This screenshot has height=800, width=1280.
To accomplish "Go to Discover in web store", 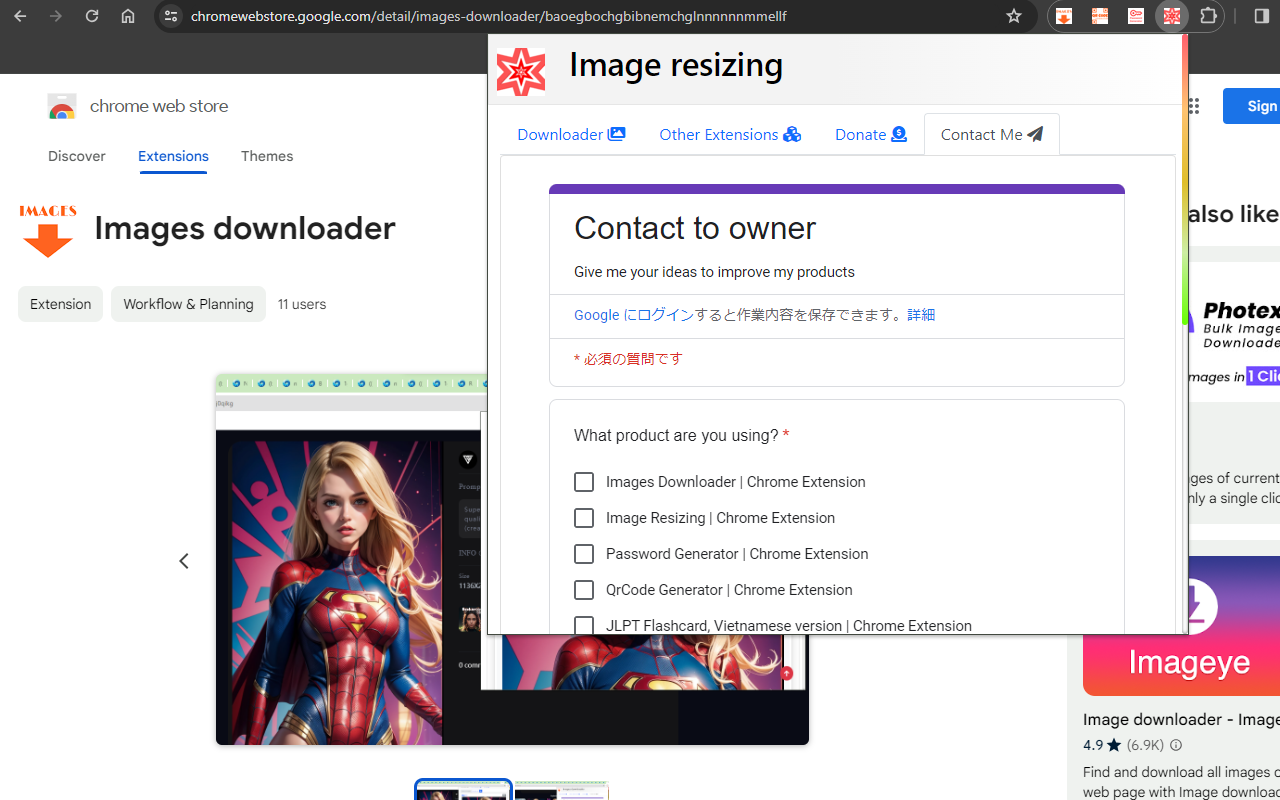I will click(x=77, y=156).
